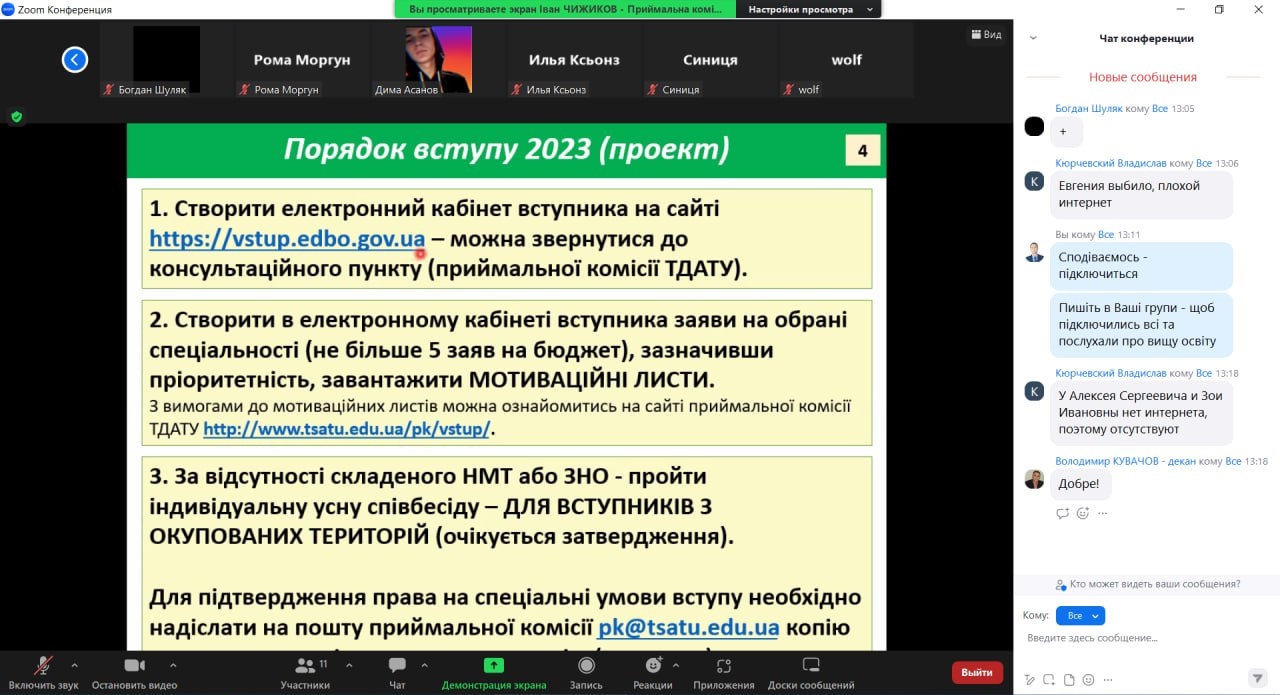
Task: Open Настройки просмотра view settings dropdown
Action: tap(809, 9)
